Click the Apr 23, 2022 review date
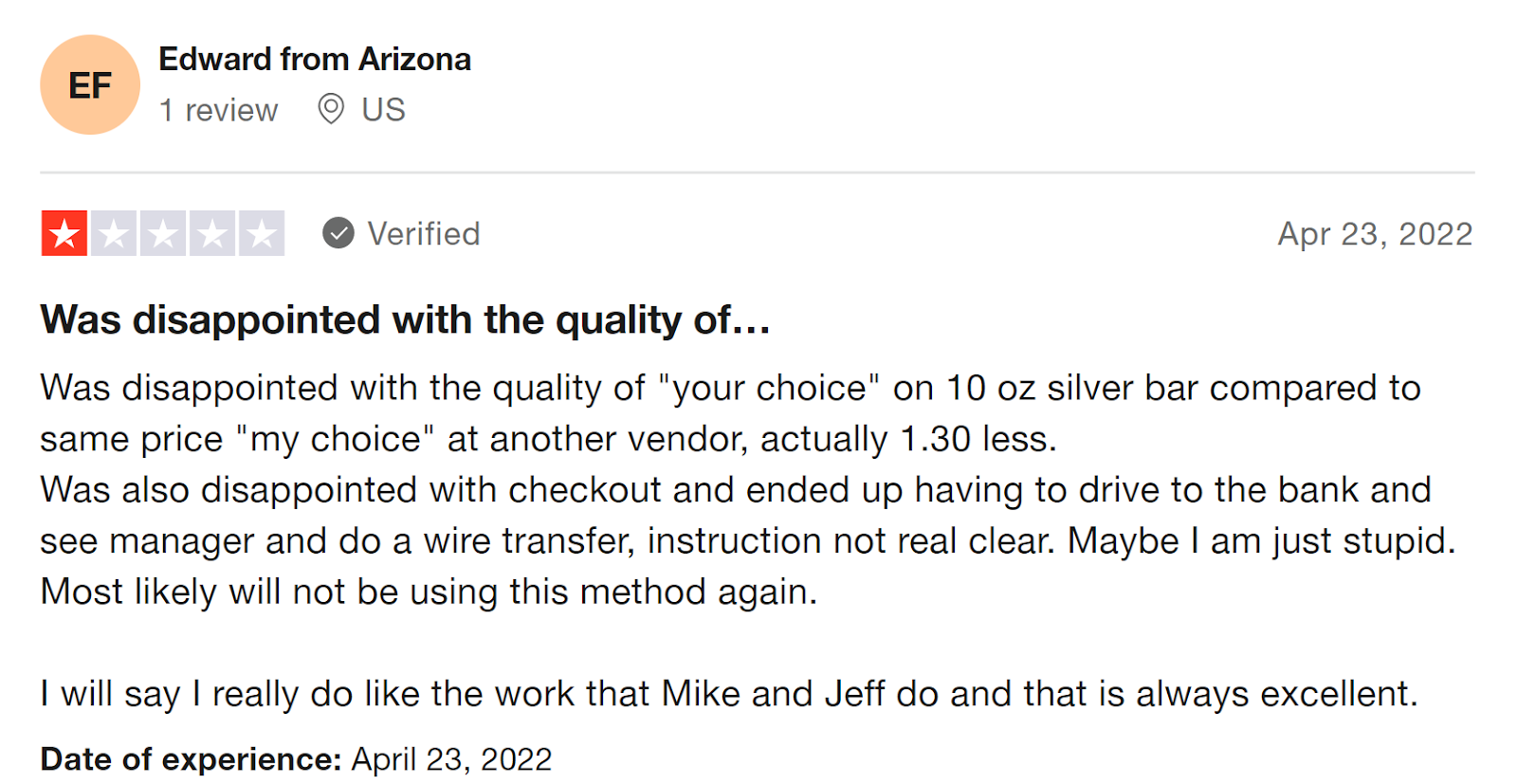The width and height of the screenshot is (1517, 784). click(x=1375, y=233)
